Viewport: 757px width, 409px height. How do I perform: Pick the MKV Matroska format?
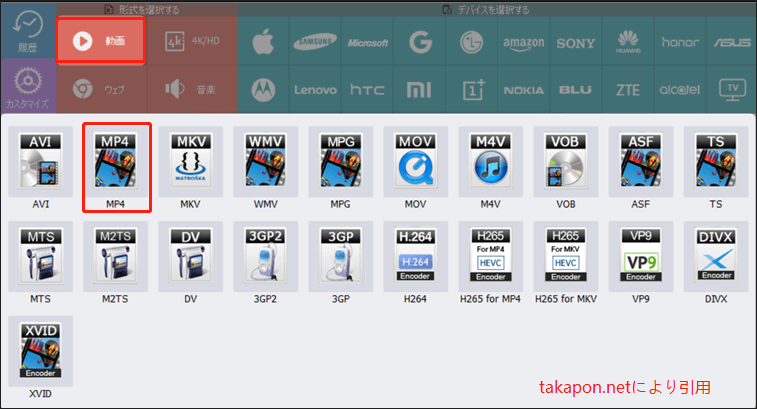190,162
